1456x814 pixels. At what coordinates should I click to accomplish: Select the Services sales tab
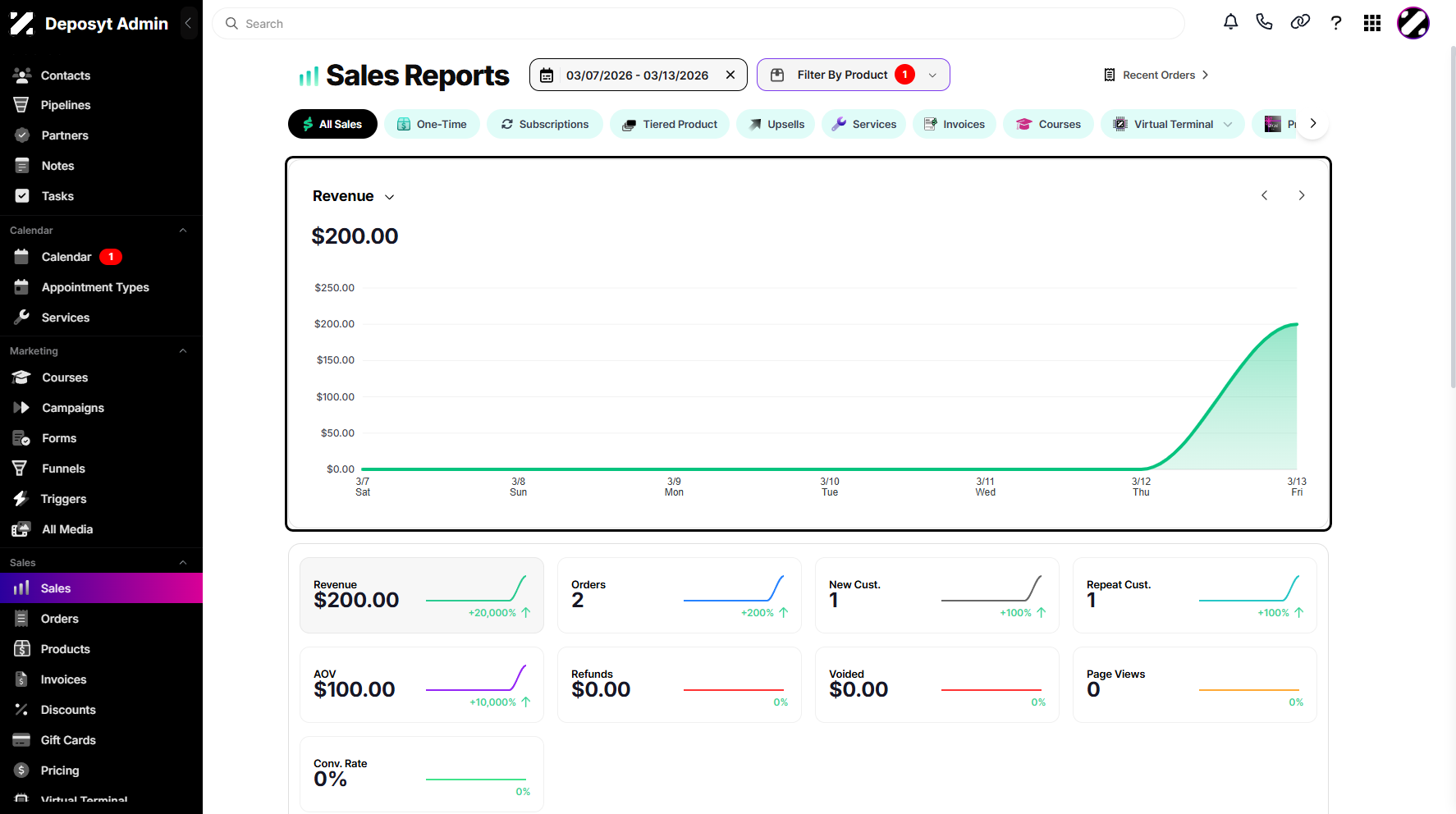(864, 124)
